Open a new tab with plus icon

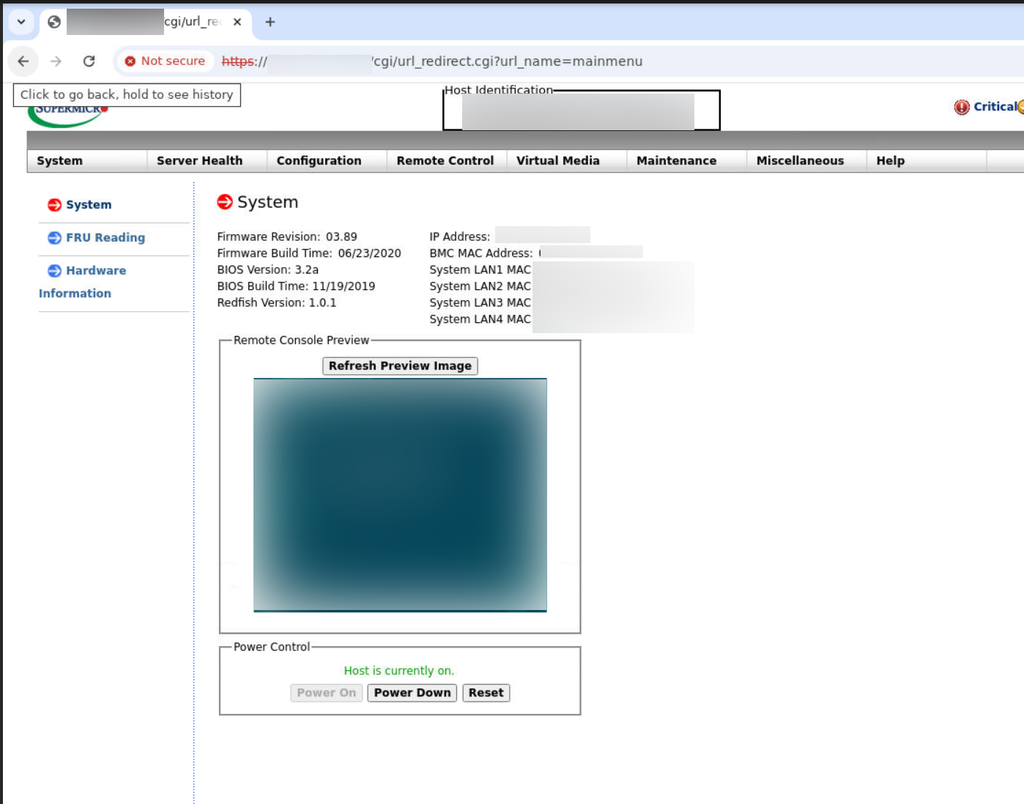pyautogui.click(x=270, y=22)
